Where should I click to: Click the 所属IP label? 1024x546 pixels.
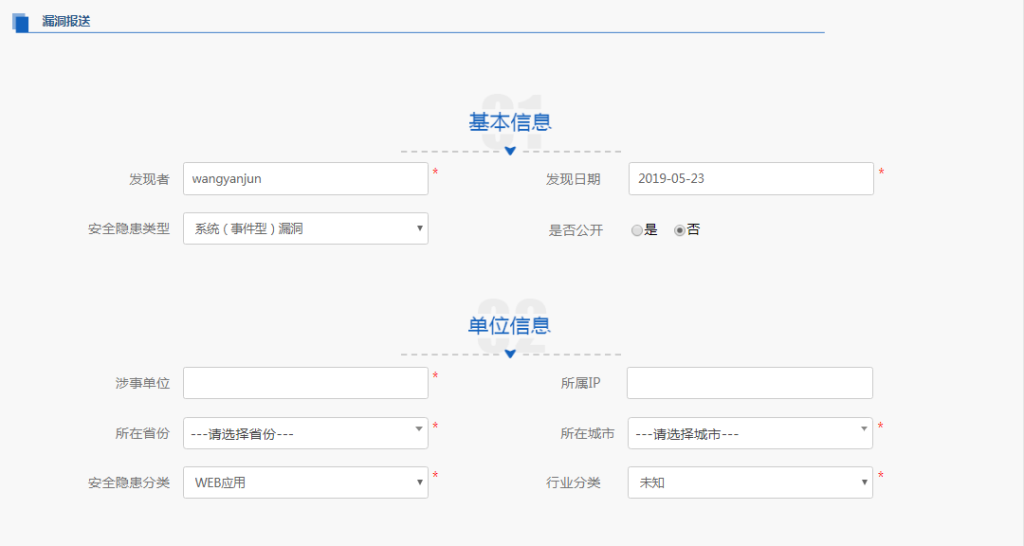pos(580,383)
